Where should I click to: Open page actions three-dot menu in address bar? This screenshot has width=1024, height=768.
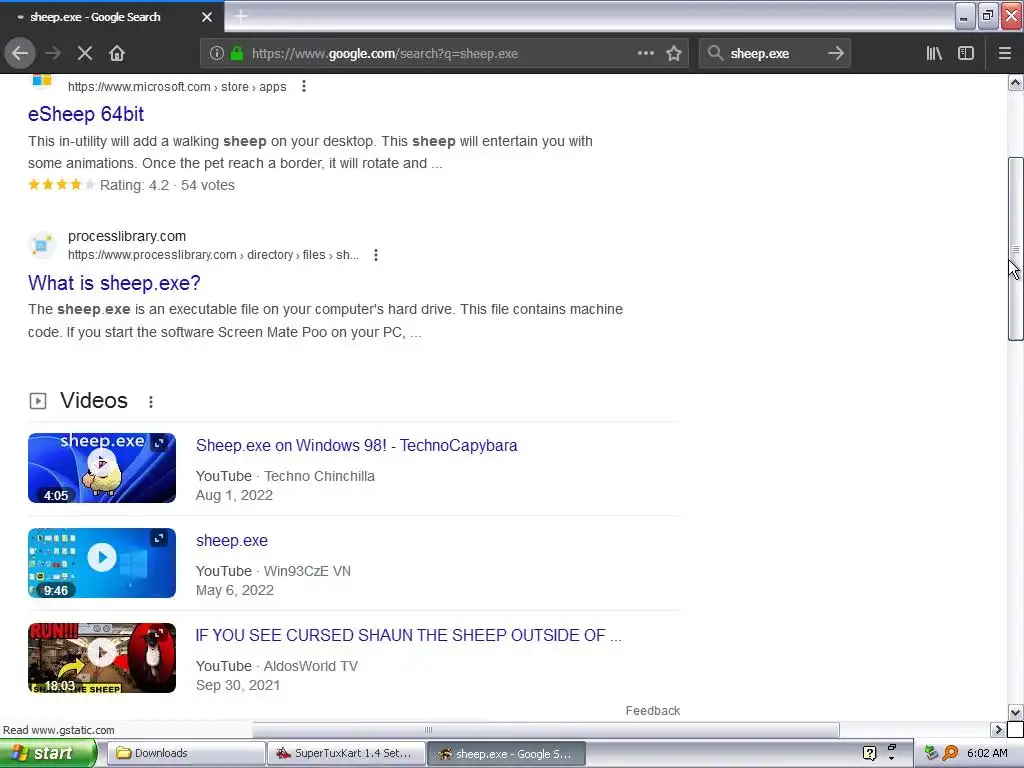(645, 54)
